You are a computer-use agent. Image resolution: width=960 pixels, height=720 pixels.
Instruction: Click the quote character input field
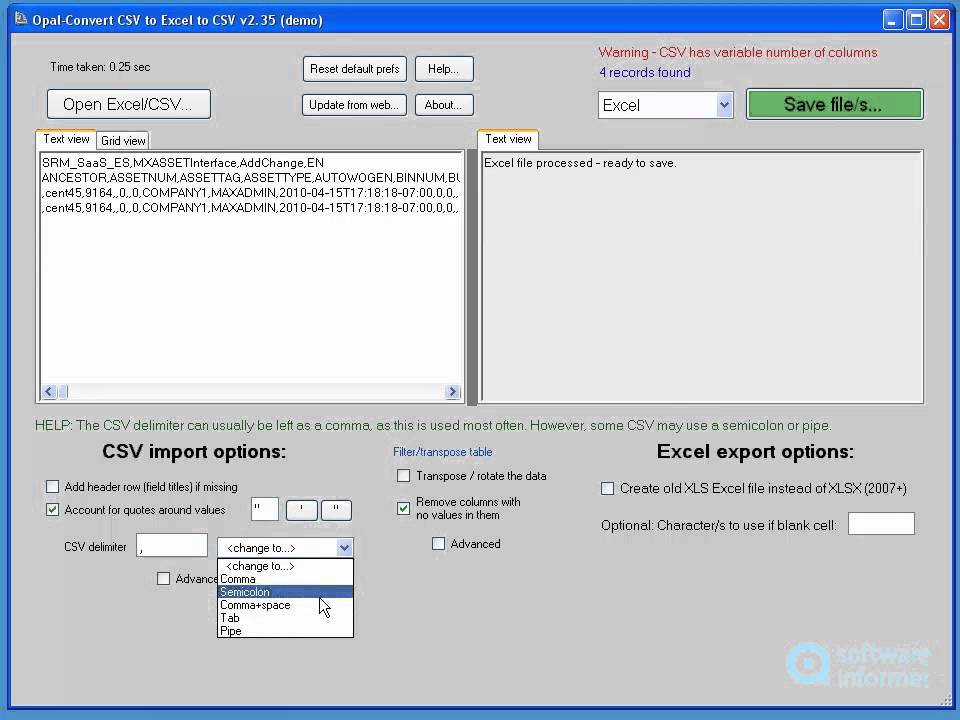(264, 509)
